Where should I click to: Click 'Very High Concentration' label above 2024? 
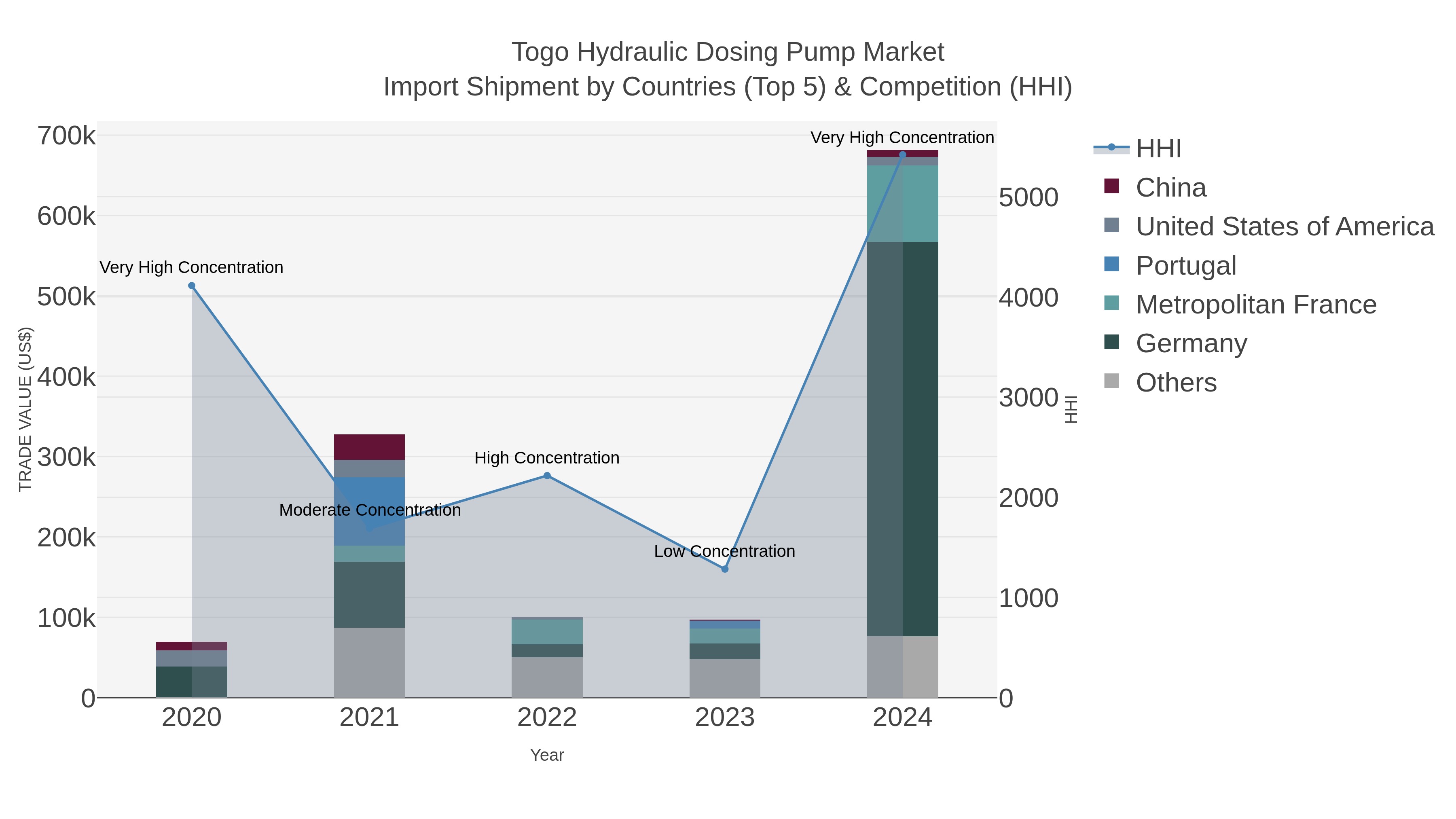click(903, 138)
